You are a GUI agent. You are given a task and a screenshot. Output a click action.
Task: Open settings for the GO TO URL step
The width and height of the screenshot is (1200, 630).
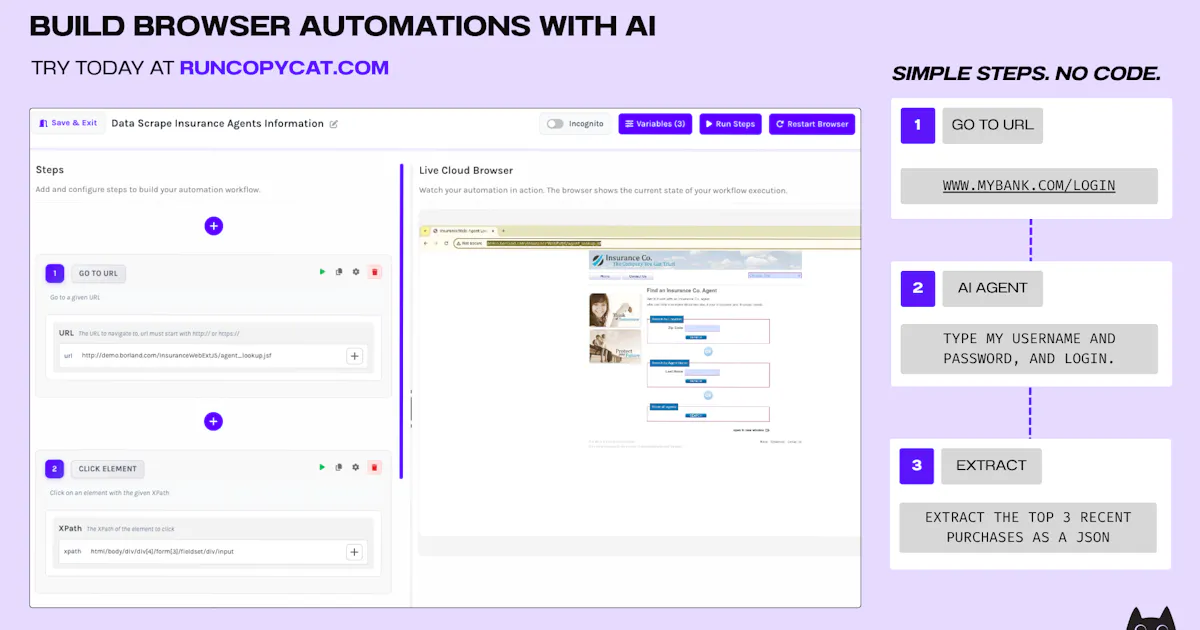(355, 272)
